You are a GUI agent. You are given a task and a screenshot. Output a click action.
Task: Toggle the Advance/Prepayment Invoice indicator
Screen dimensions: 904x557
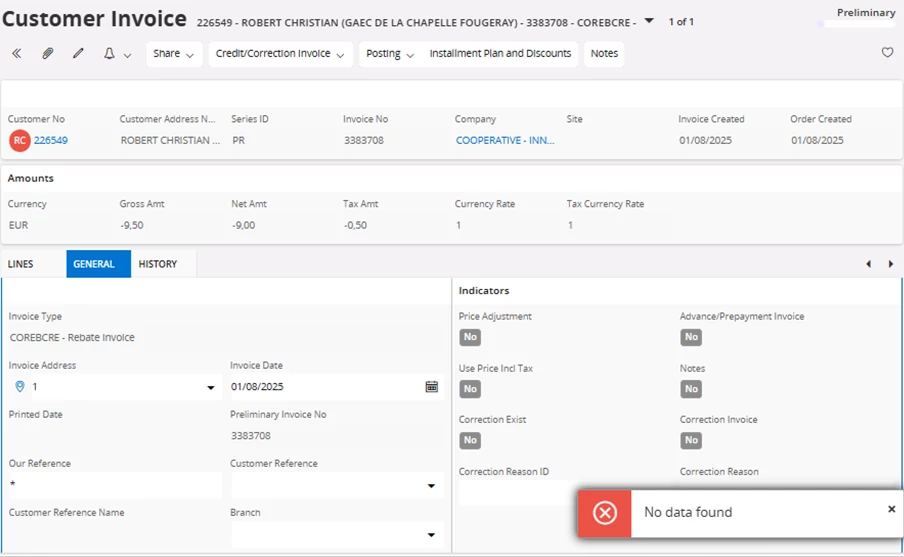(691, 337)
